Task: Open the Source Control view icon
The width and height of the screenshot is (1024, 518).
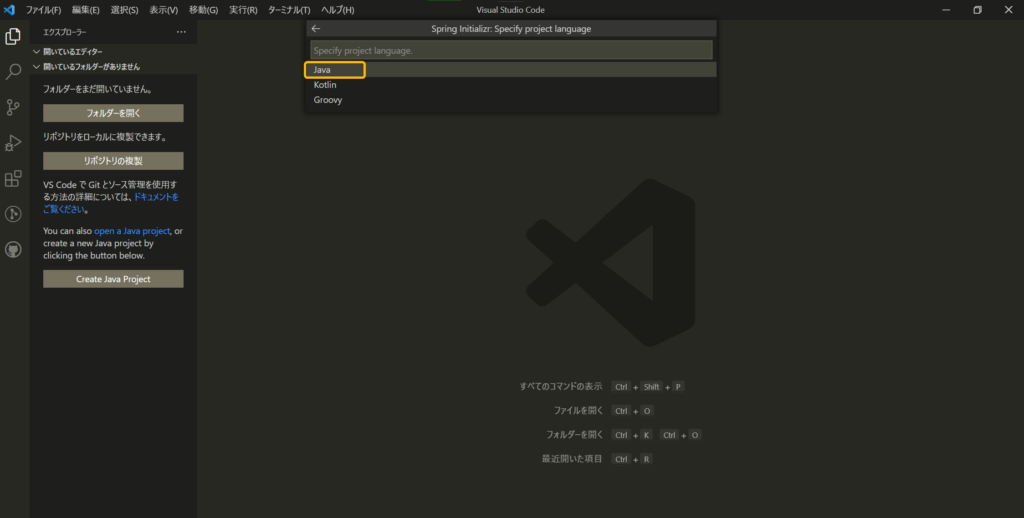Action: pyautogui.click(x=13, y=107)
